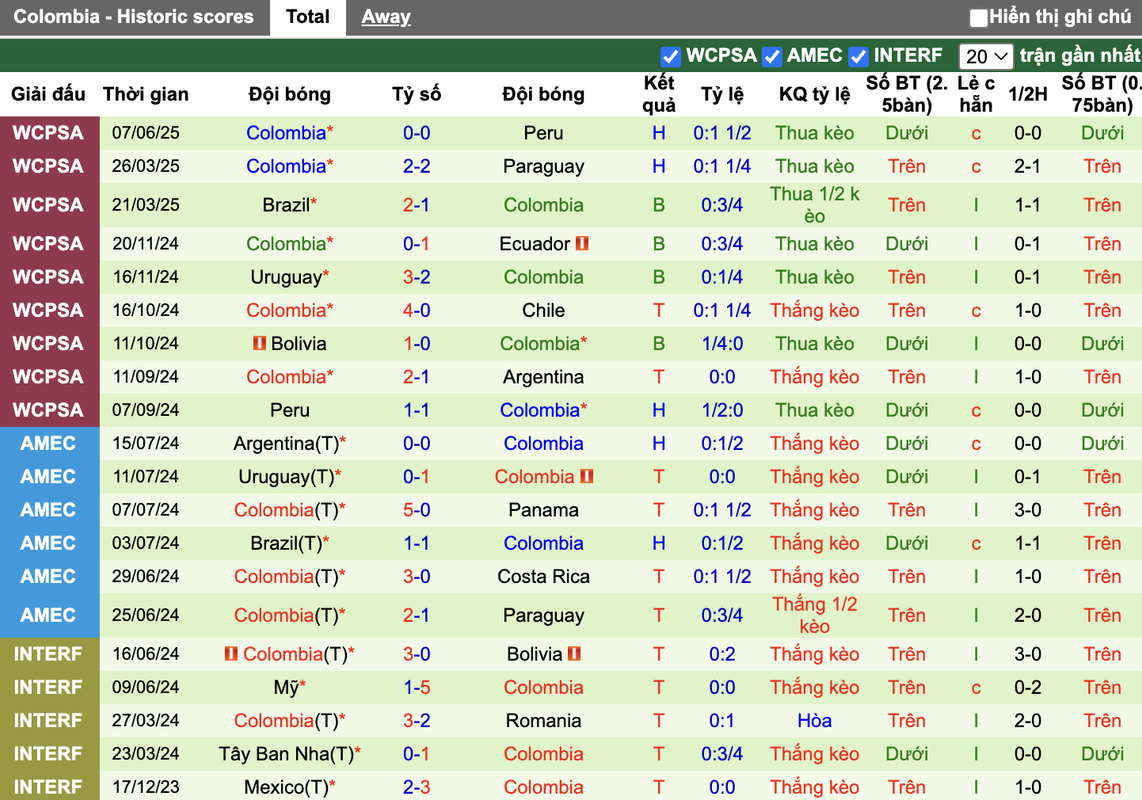Screen dimensions: 1142x800
Task: Click Argentina in the 11/09/24 match
Action: 543,377
